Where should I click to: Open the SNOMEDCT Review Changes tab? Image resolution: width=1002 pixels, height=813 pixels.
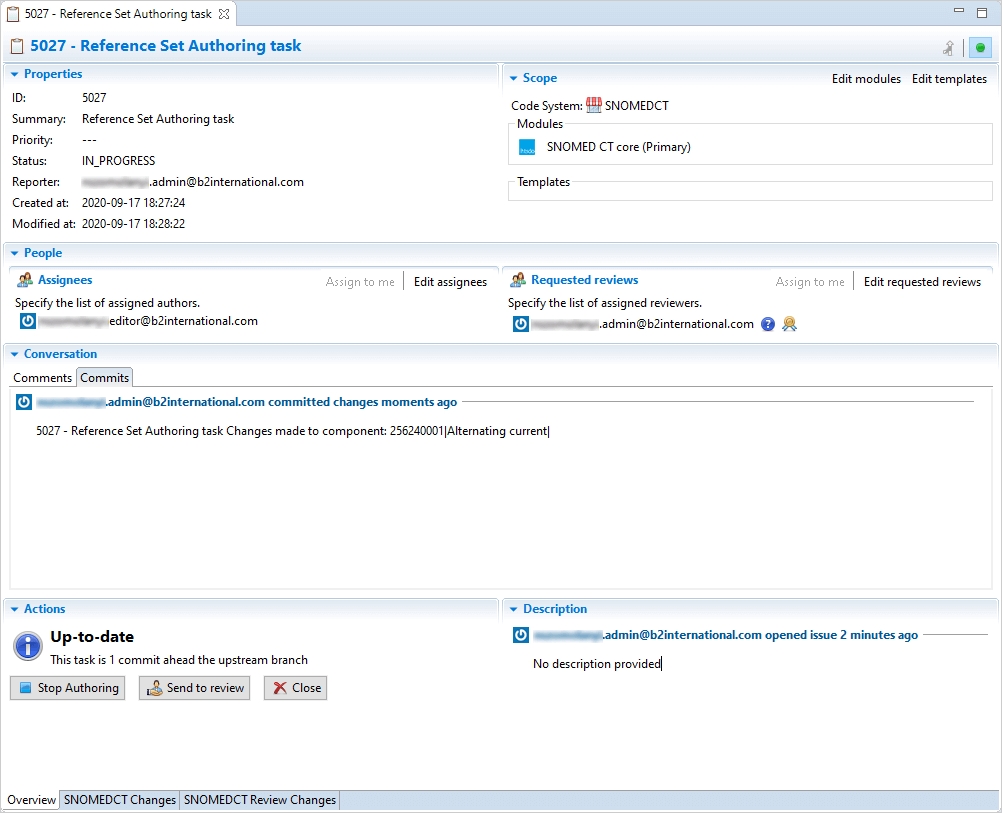coord(260,800)
